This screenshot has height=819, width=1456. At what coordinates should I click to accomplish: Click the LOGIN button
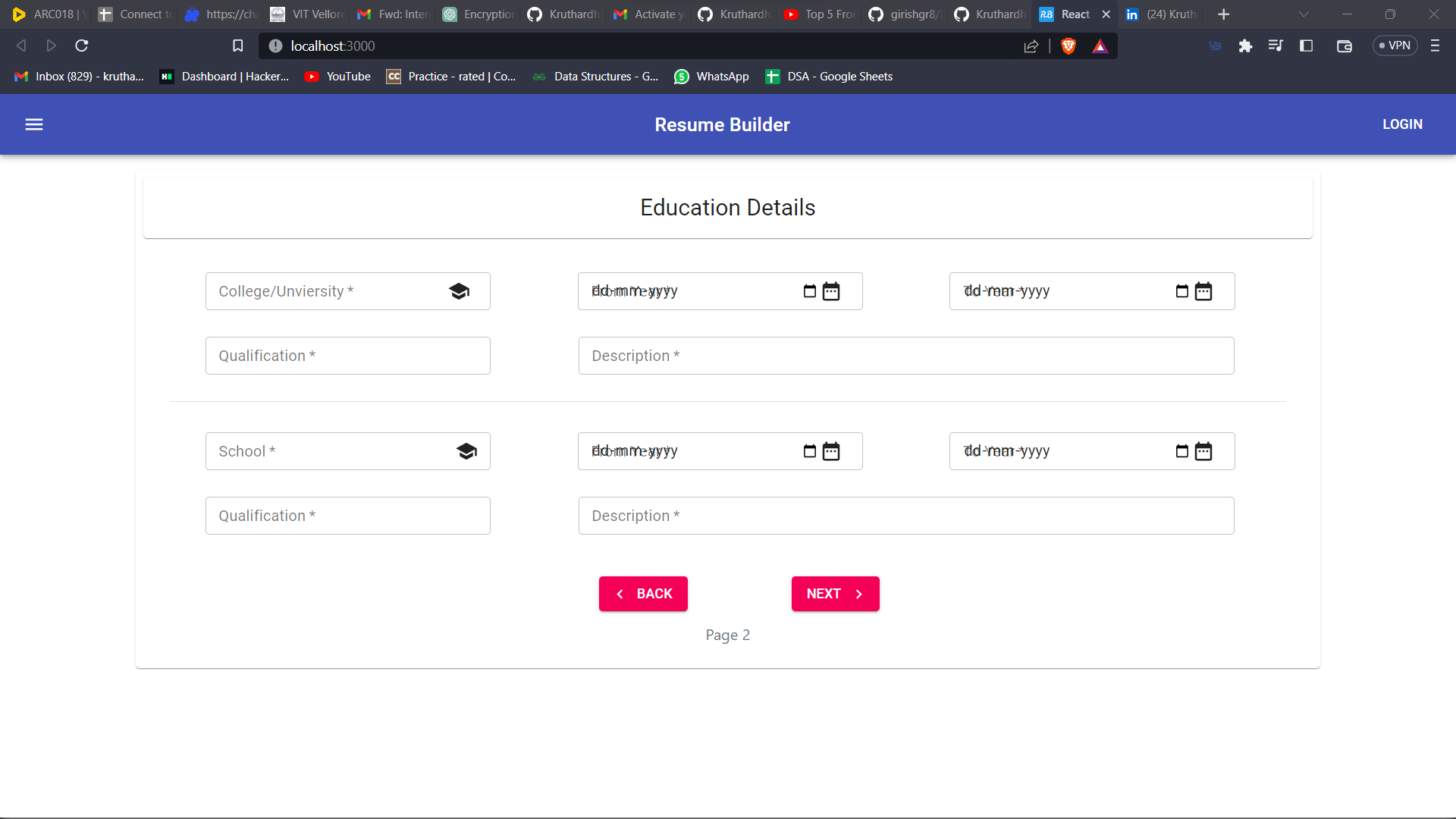[1402, 124]
